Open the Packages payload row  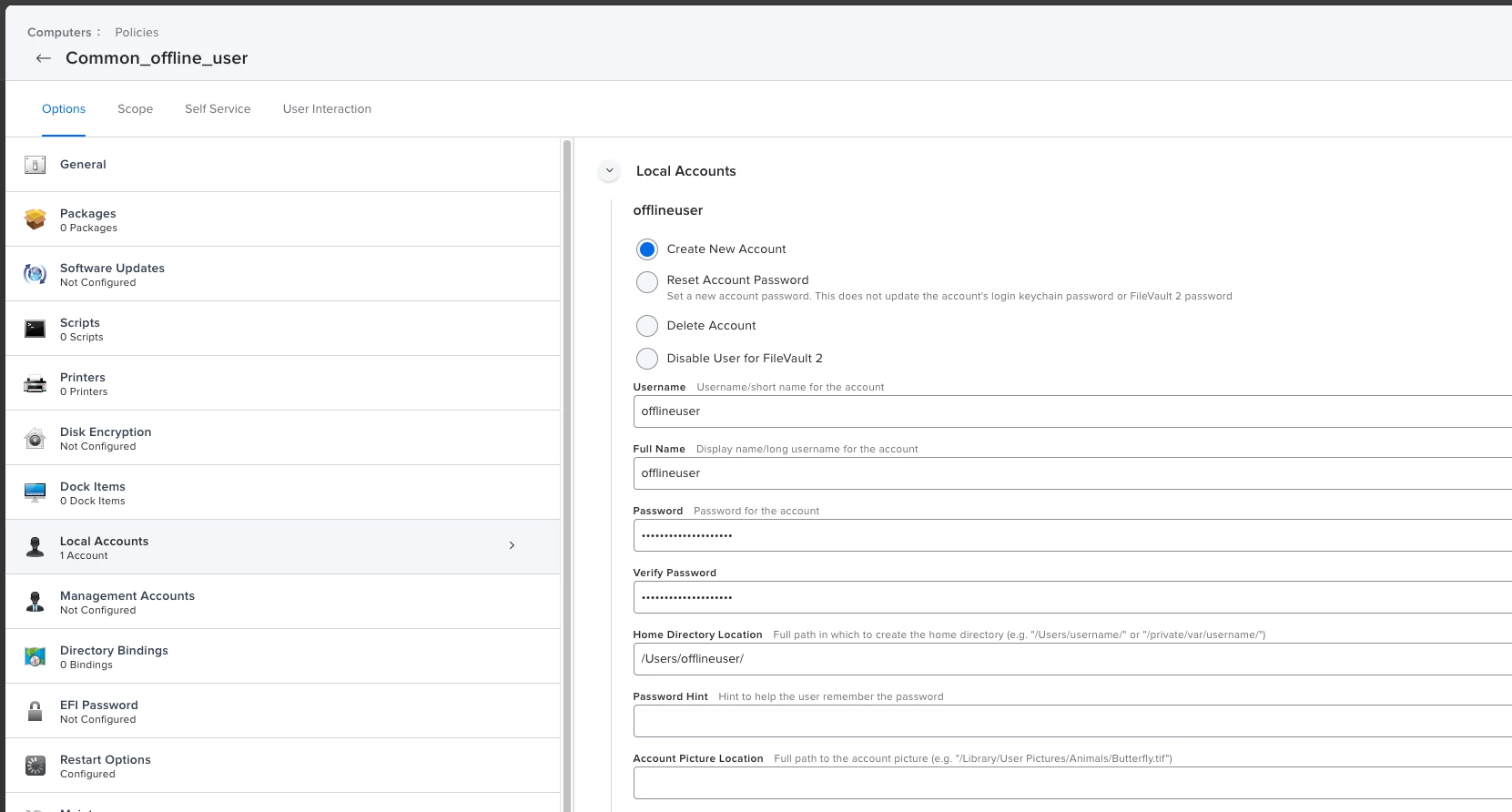282,219
